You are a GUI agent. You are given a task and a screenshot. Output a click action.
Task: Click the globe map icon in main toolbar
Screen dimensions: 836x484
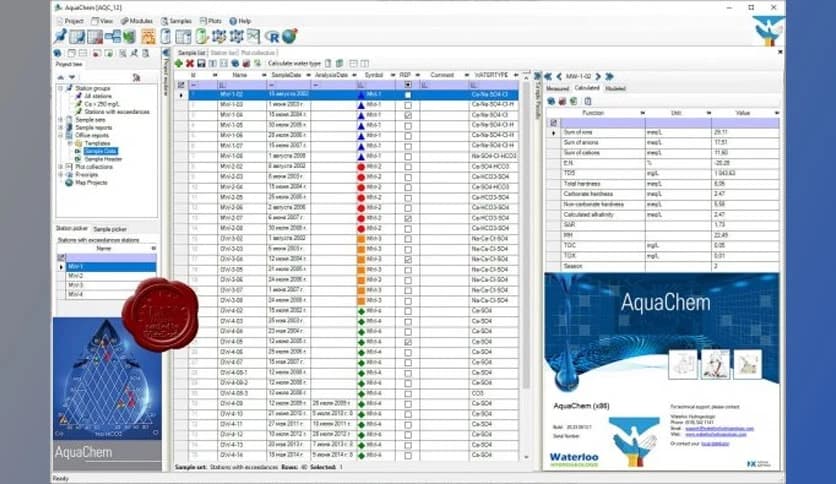(x=290, y=36)
